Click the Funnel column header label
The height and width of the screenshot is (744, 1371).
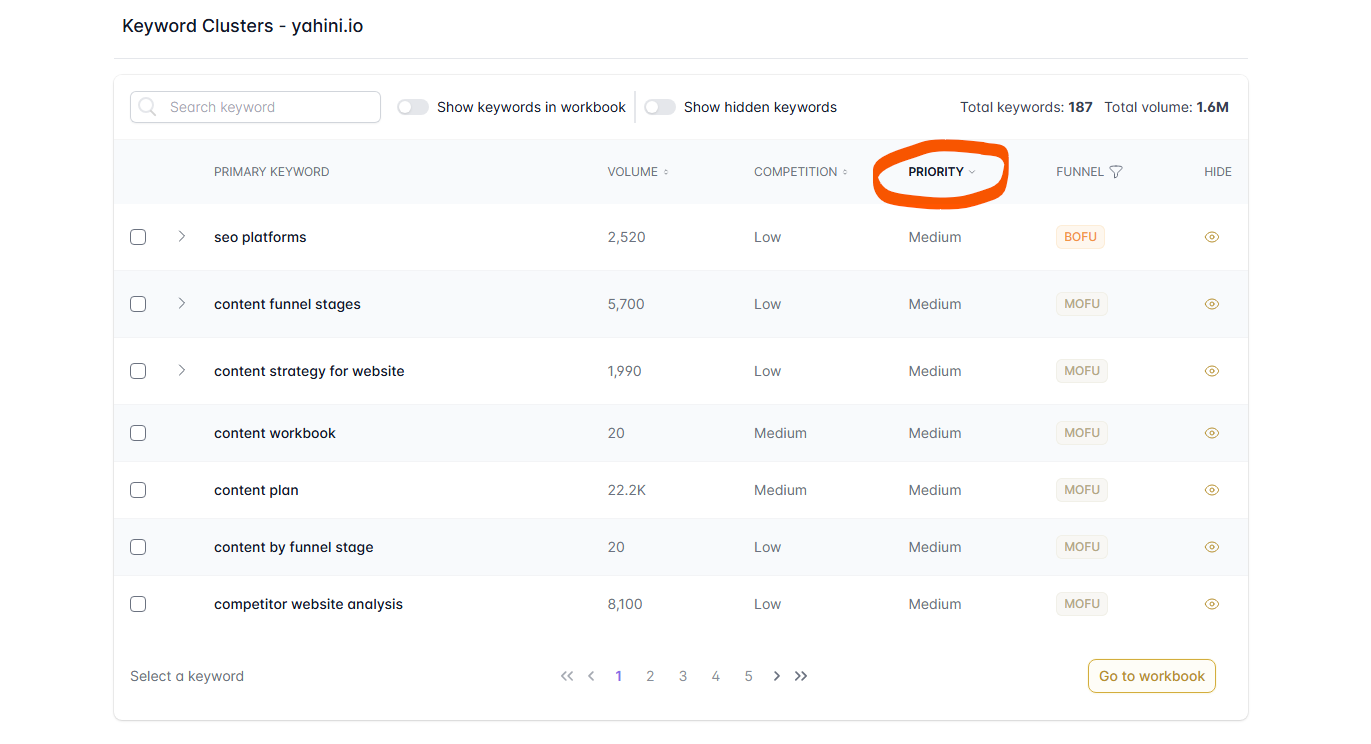[1080, 172]
